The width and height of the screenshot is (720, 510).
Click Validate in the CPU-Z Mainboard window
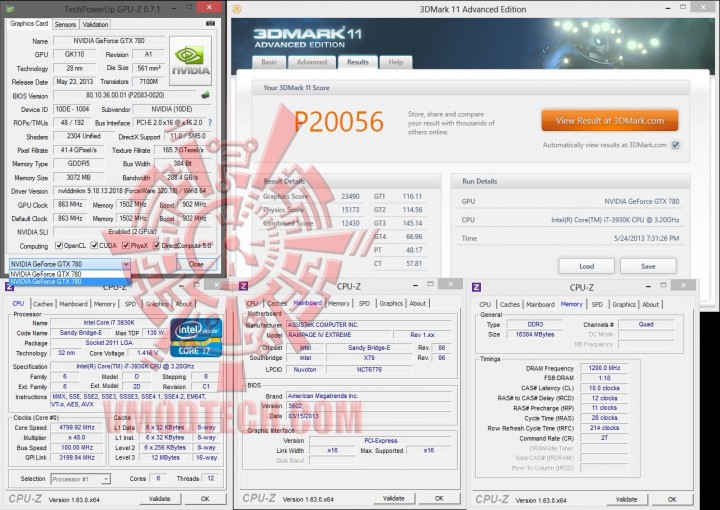click(x=394, y=499)
